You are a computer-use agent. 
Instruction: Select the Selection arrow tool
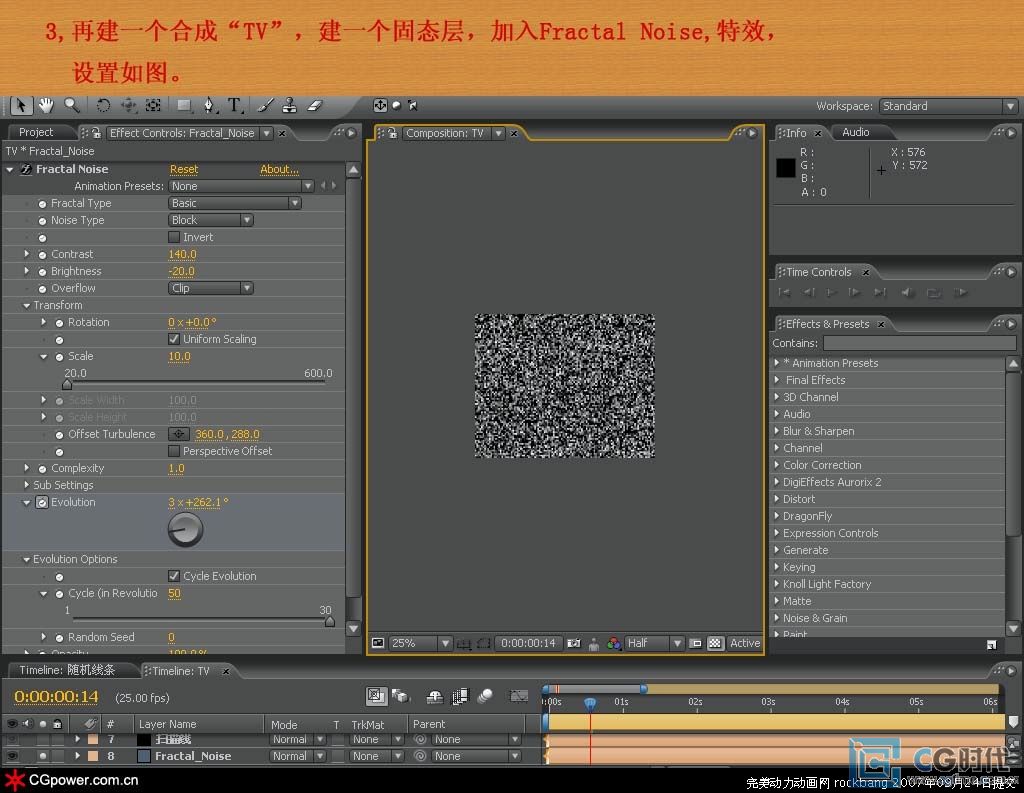[x=21, y=105]
